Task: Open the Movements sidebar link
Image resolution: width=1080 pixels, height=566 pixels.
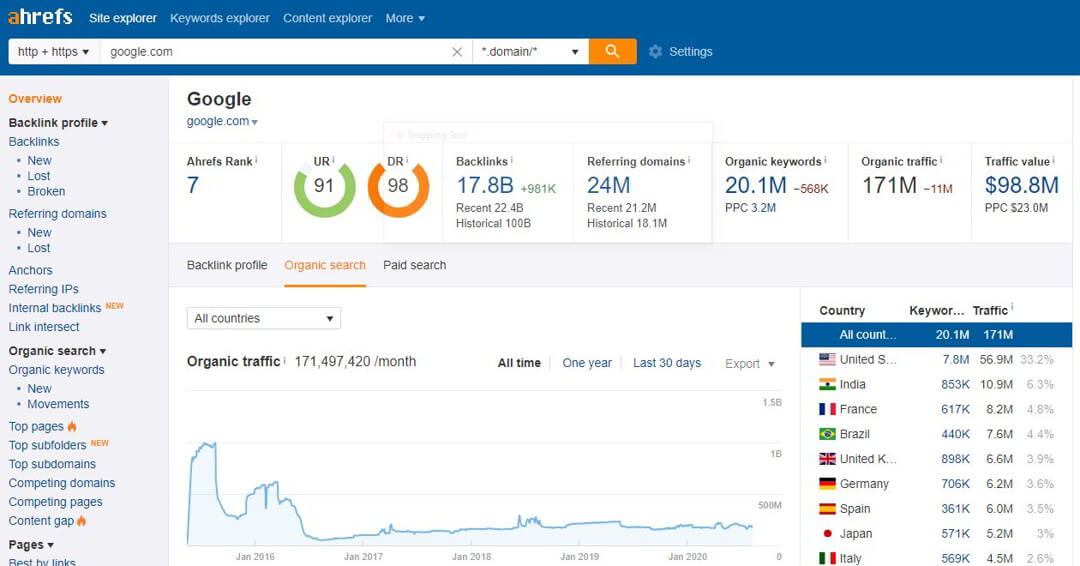Action: [58, 404]
